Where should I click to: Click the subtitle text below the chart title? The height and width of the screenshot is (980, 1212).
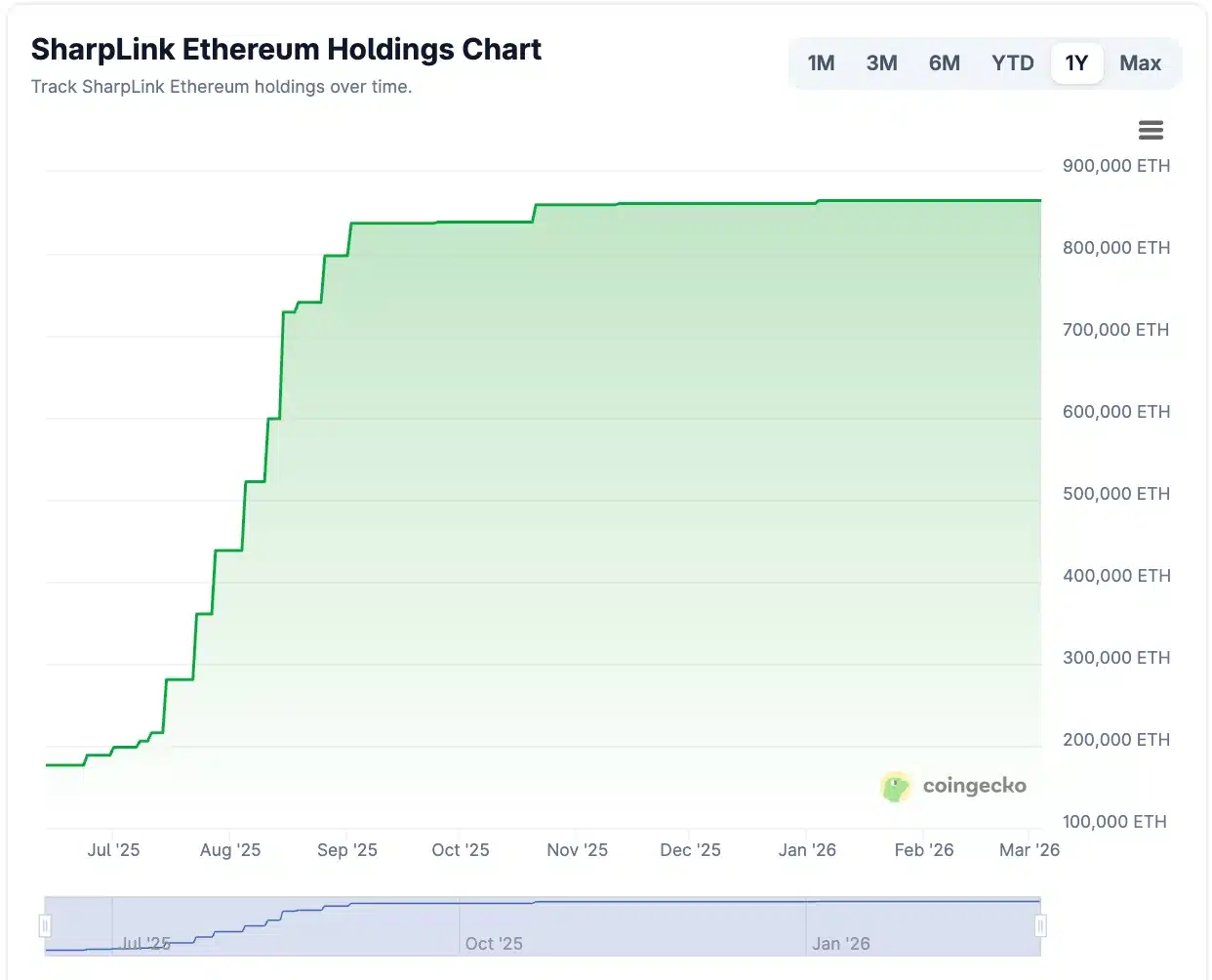click(x=221, y=86)
